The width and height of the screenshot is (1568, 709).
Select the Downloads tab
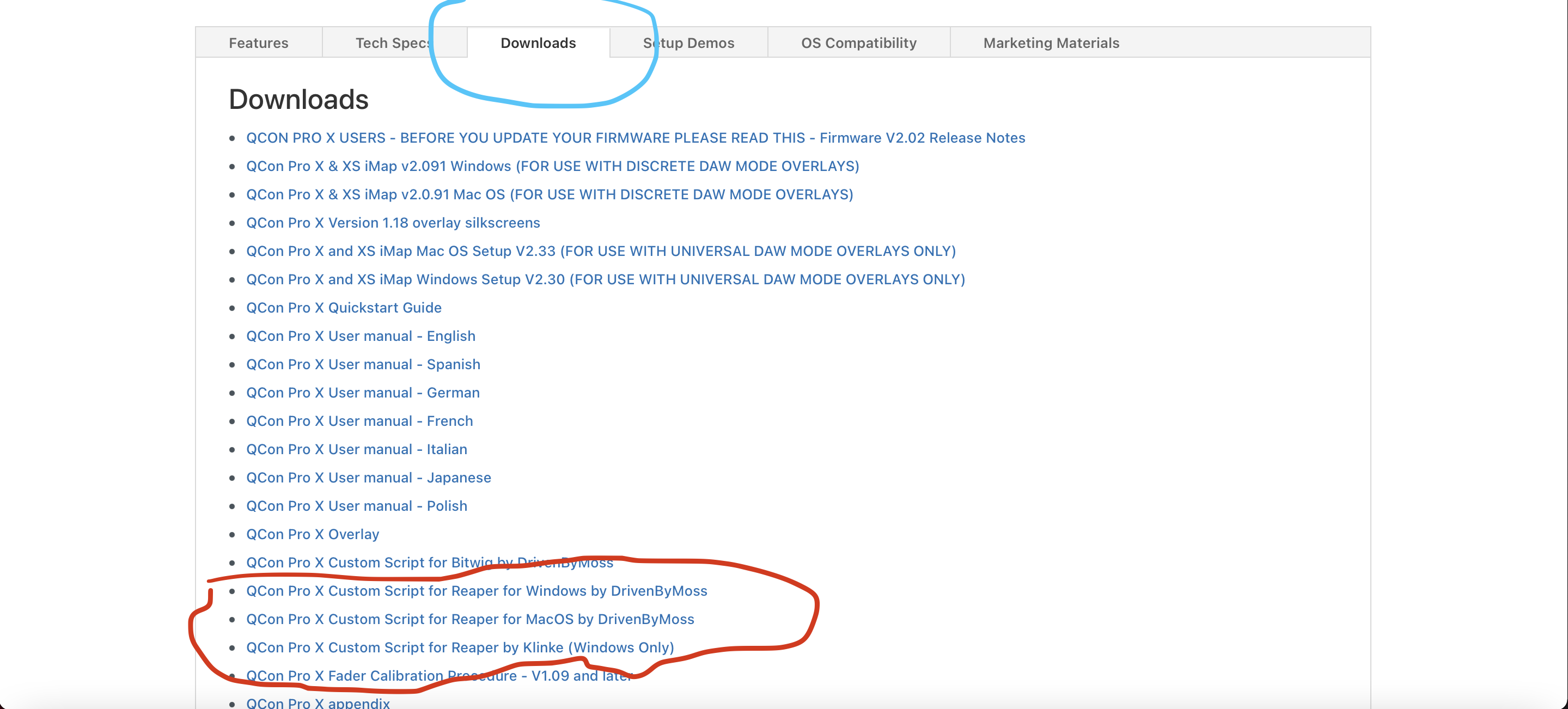coord(538,42)
